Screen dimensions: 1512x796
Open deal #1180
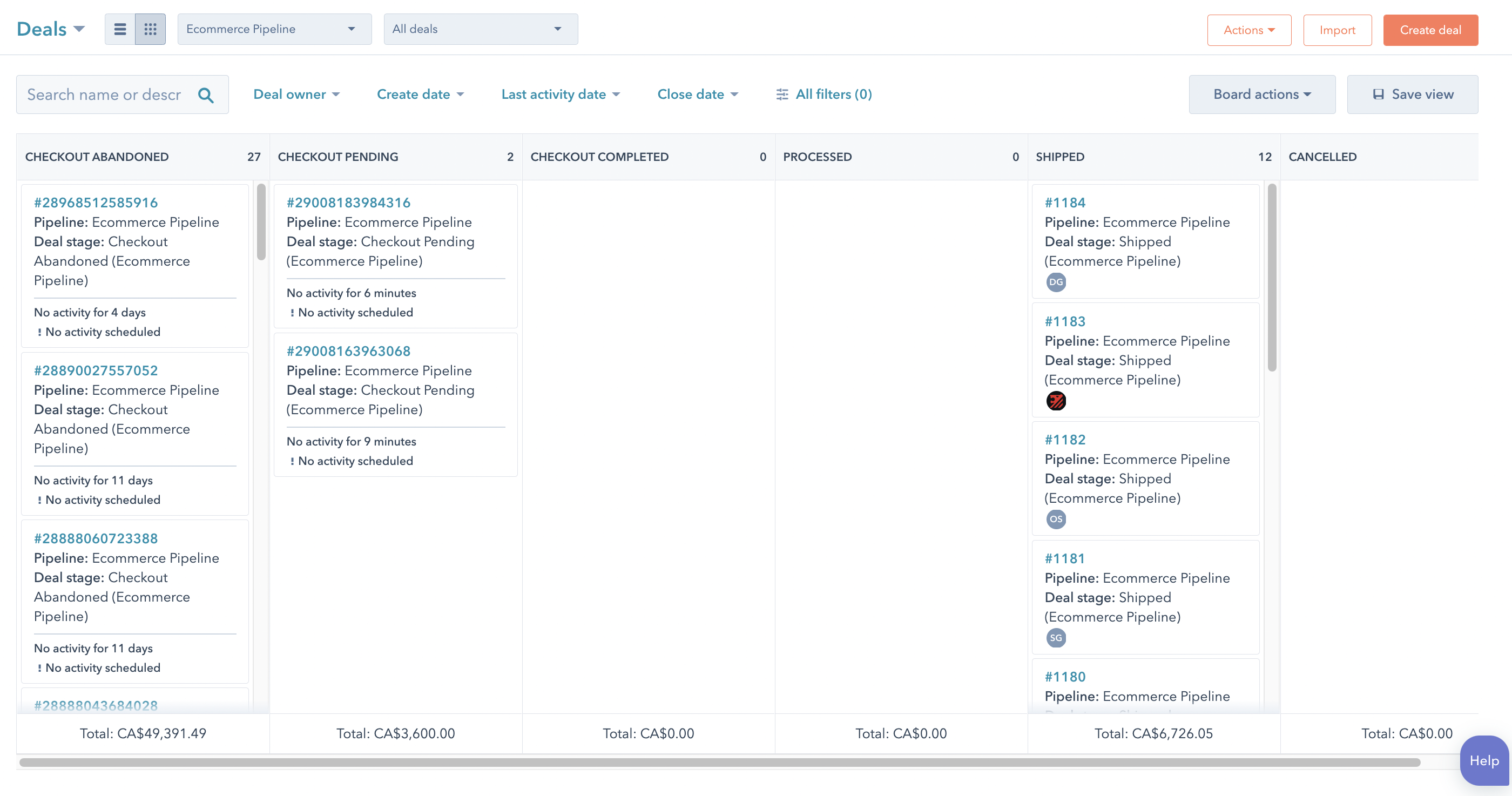[1065, 677]
